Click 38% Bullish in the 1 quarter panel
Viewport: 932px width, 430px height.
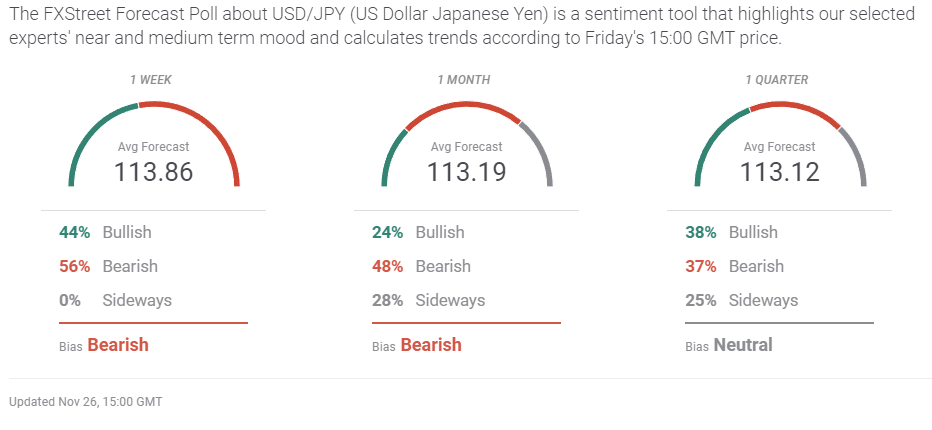click(x=733, y=232)
